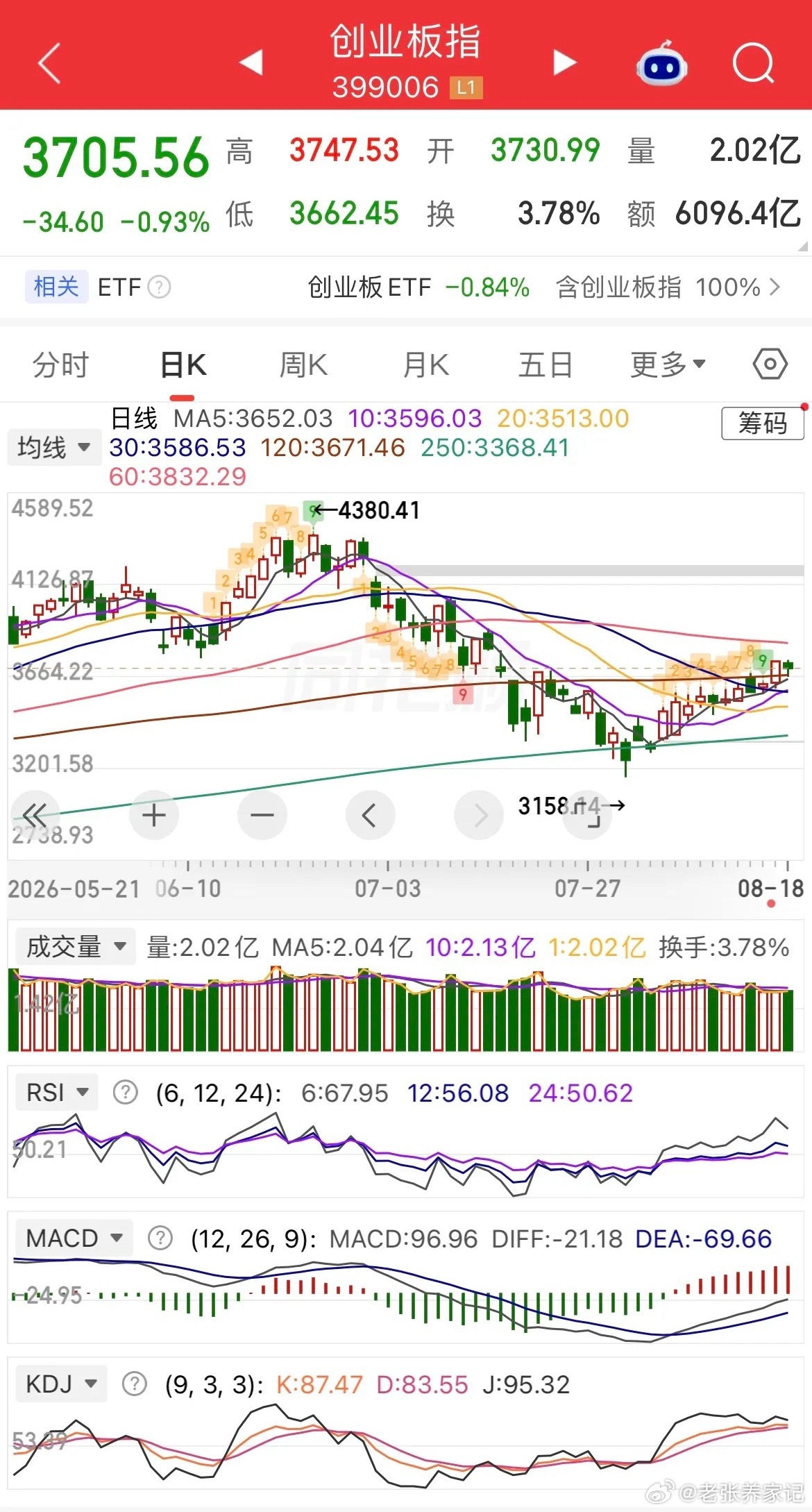Open RSI indicator help icon
This screenshot has height=1512, width=812.
tap(126, 1093)
